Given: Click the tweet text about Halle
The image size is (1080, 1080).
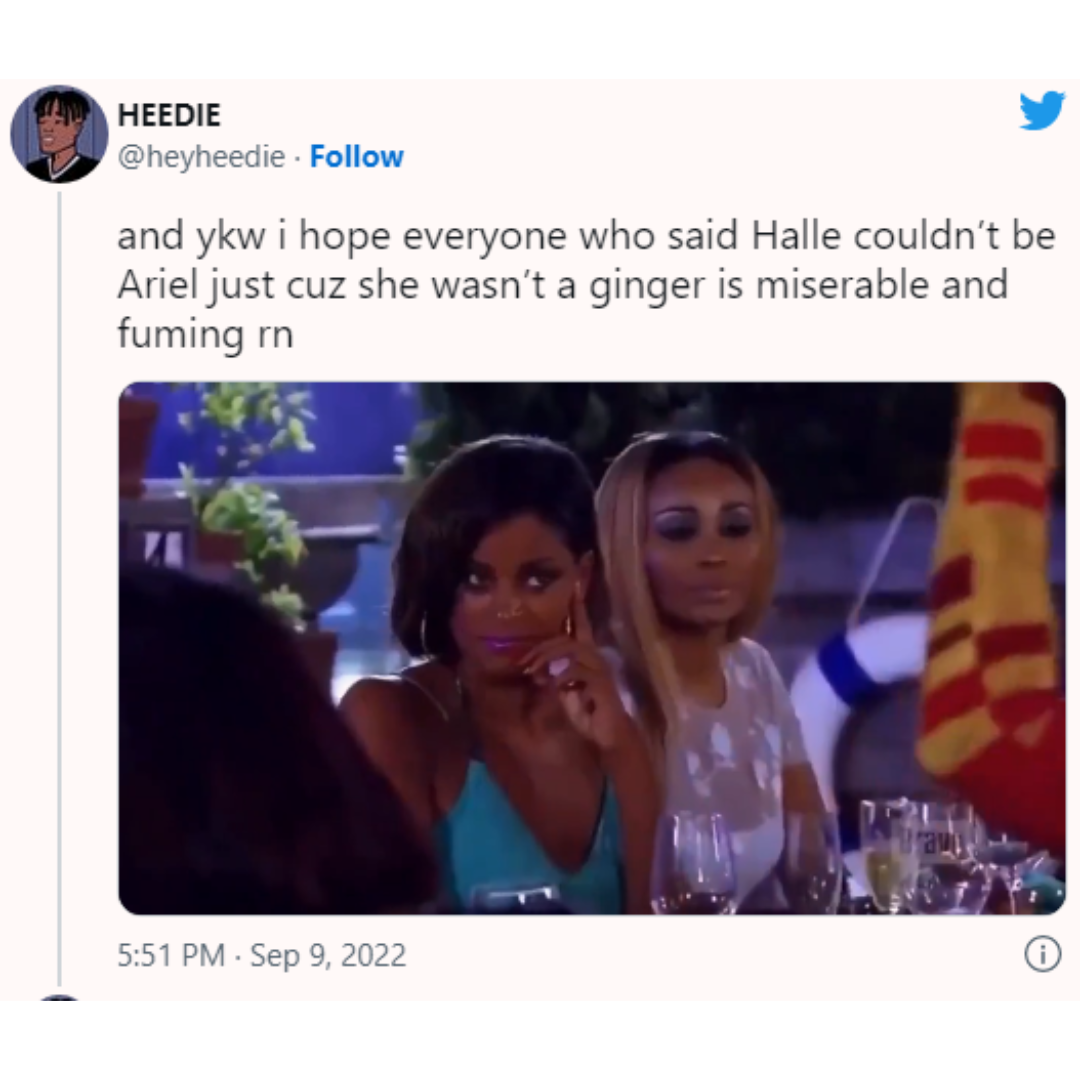Looking at the screenshot, I should pos(585,284).
